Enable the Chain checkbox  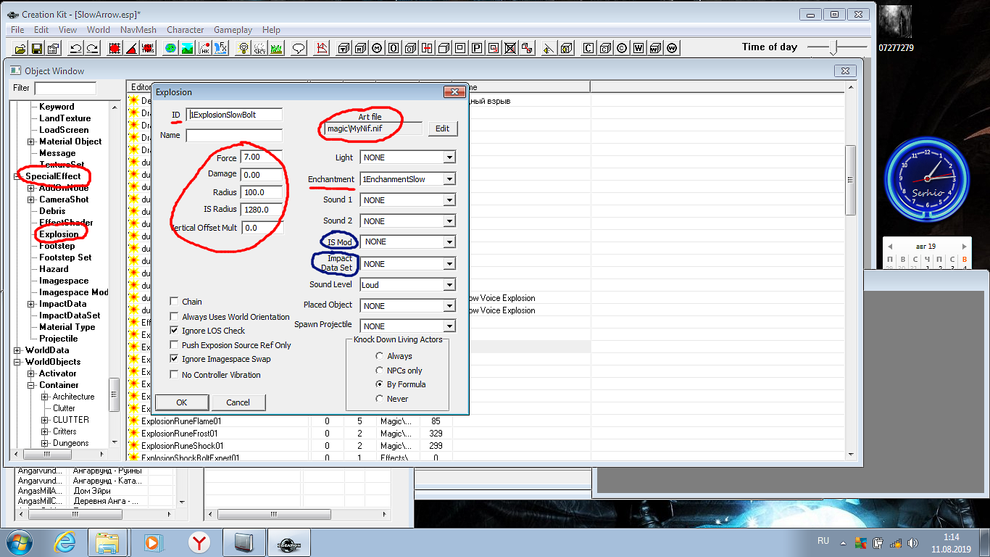[x=174, y=301]
